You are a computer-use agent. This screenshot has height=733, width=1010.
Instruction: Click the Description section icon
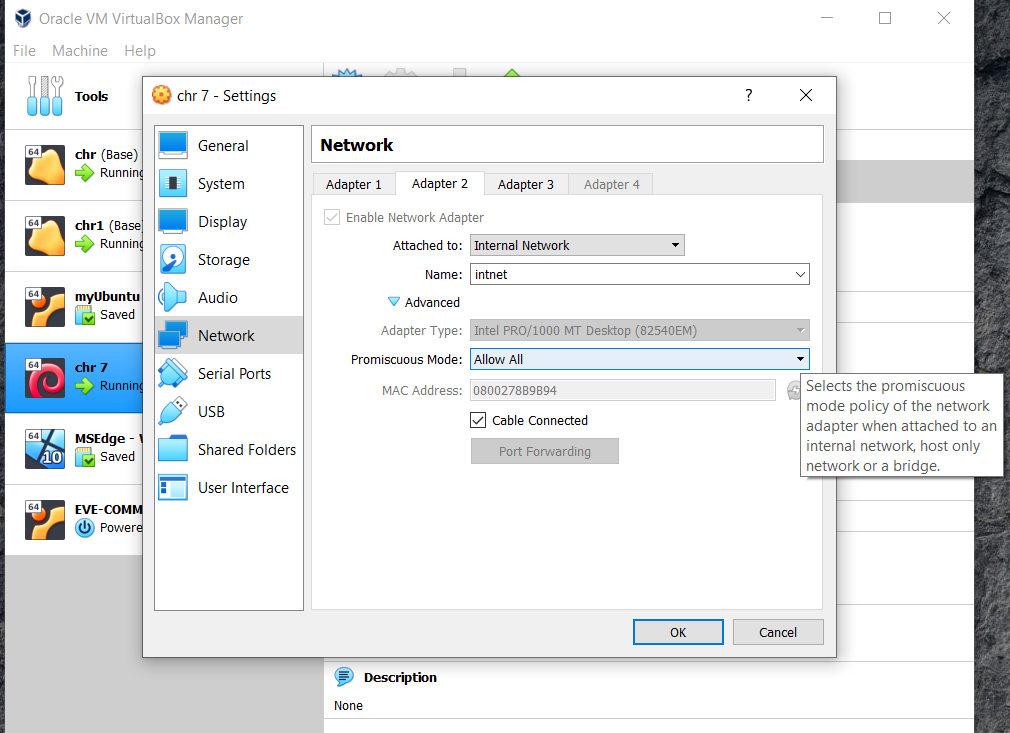click(344, 677)
